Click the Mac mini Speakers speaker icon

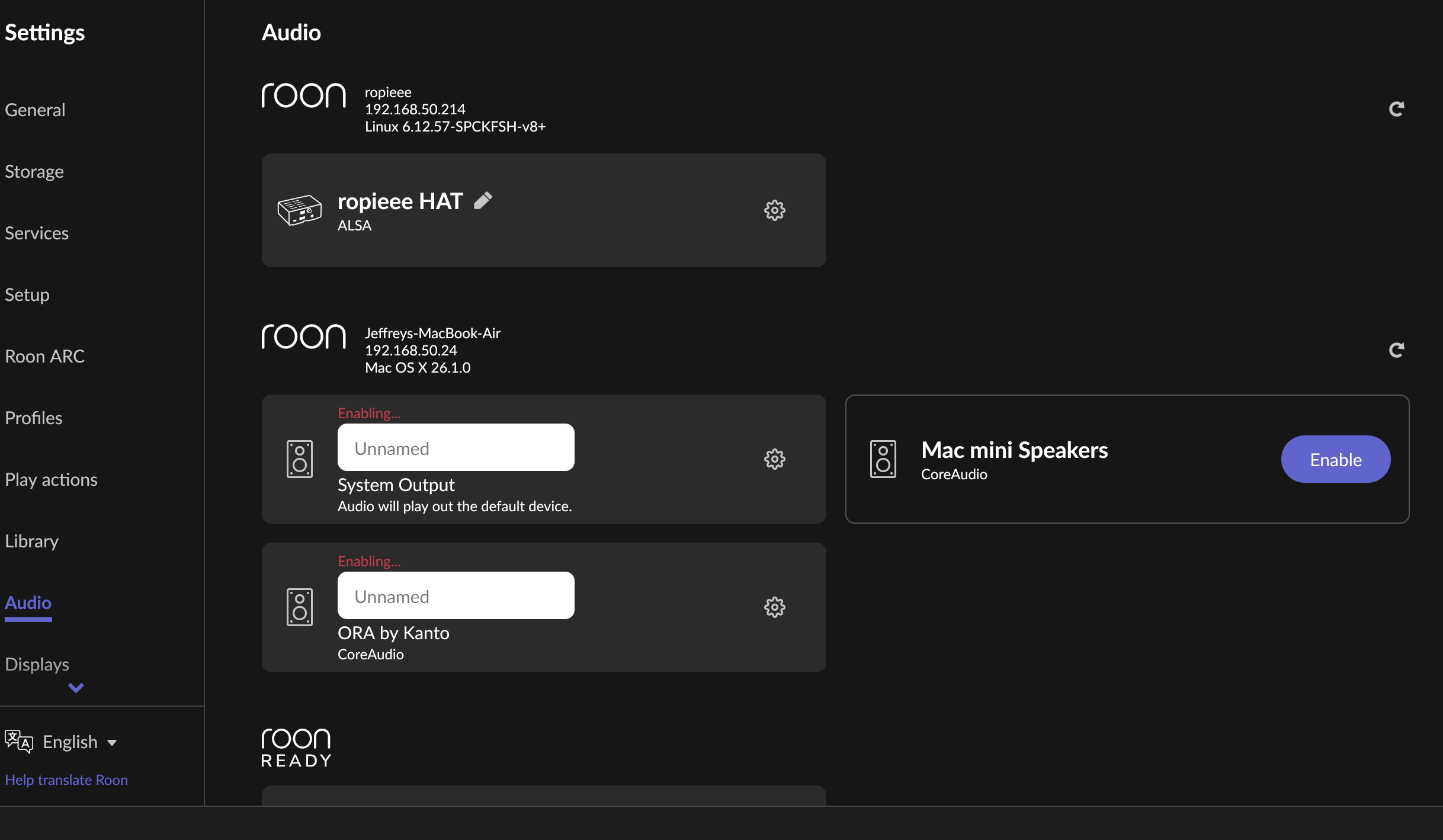click(883, 459)
